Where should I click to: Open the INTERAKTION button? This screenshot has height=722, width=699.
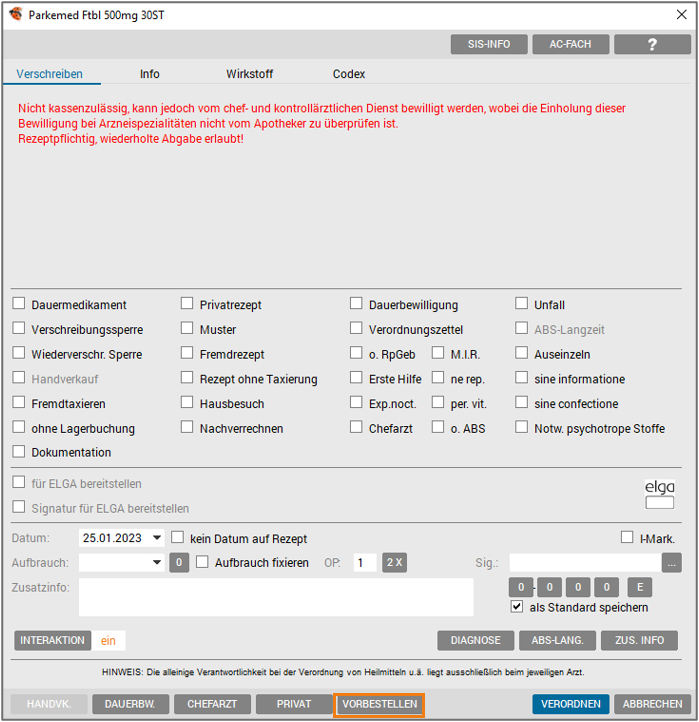point(52,640)
